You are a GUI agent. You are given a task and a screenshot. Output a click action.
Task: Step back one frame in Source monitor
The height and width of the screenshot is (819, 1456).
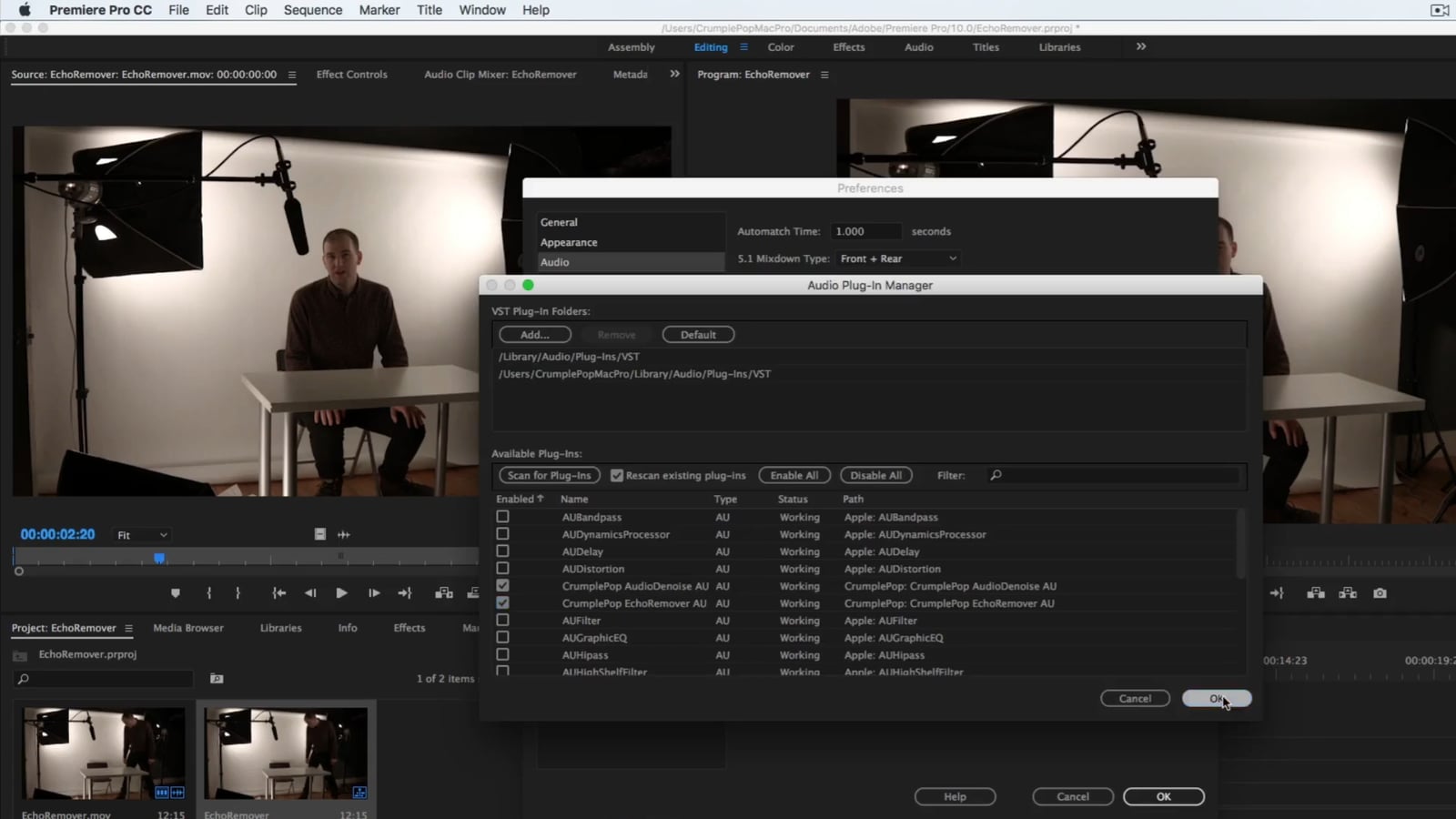pos(310,593)
